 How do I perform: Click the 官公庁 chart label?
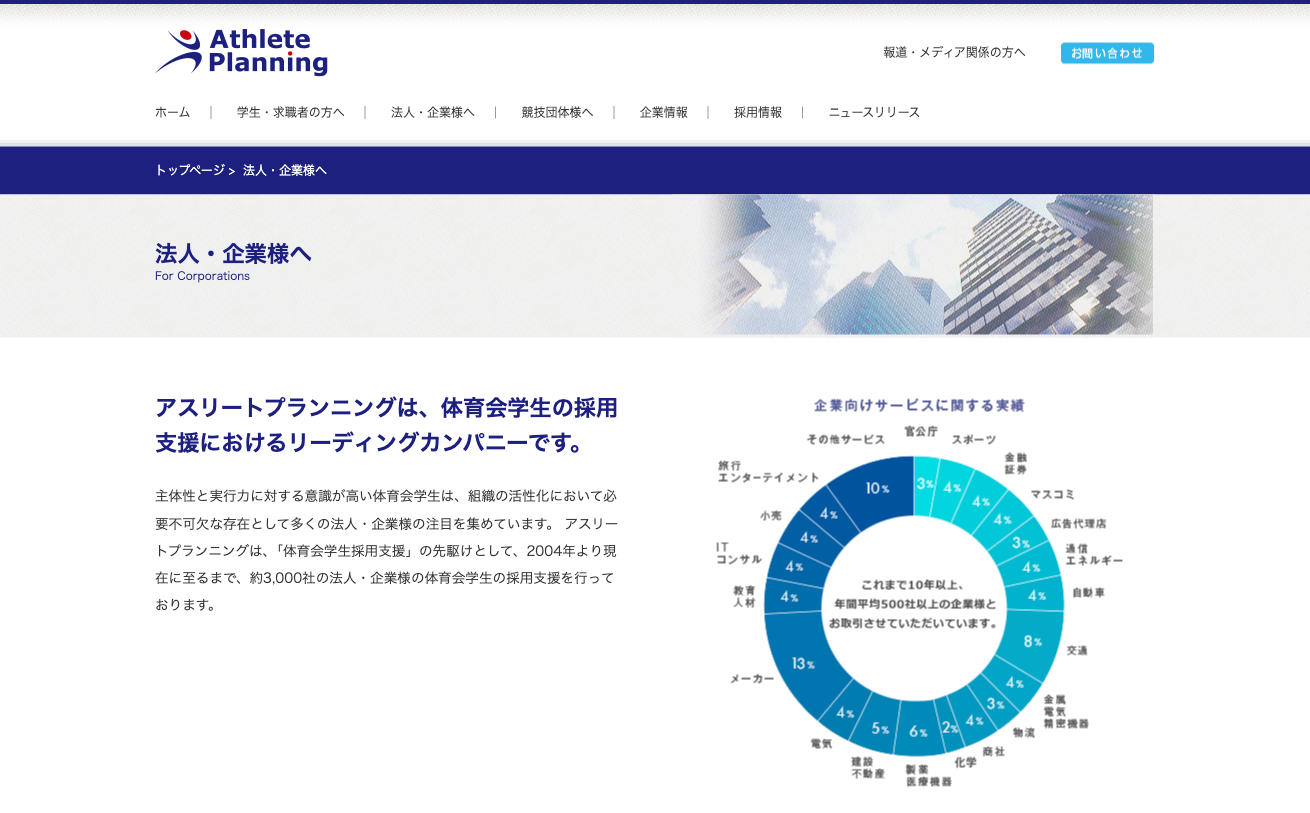tap(921, 431)
